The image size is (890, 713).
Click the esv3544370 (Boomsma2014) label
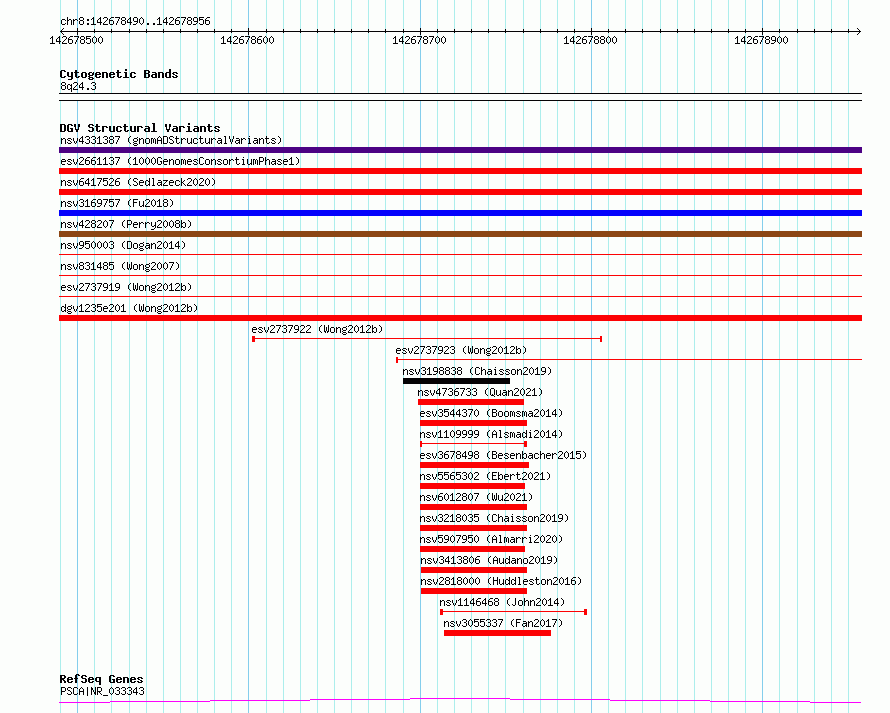point(491,413)
